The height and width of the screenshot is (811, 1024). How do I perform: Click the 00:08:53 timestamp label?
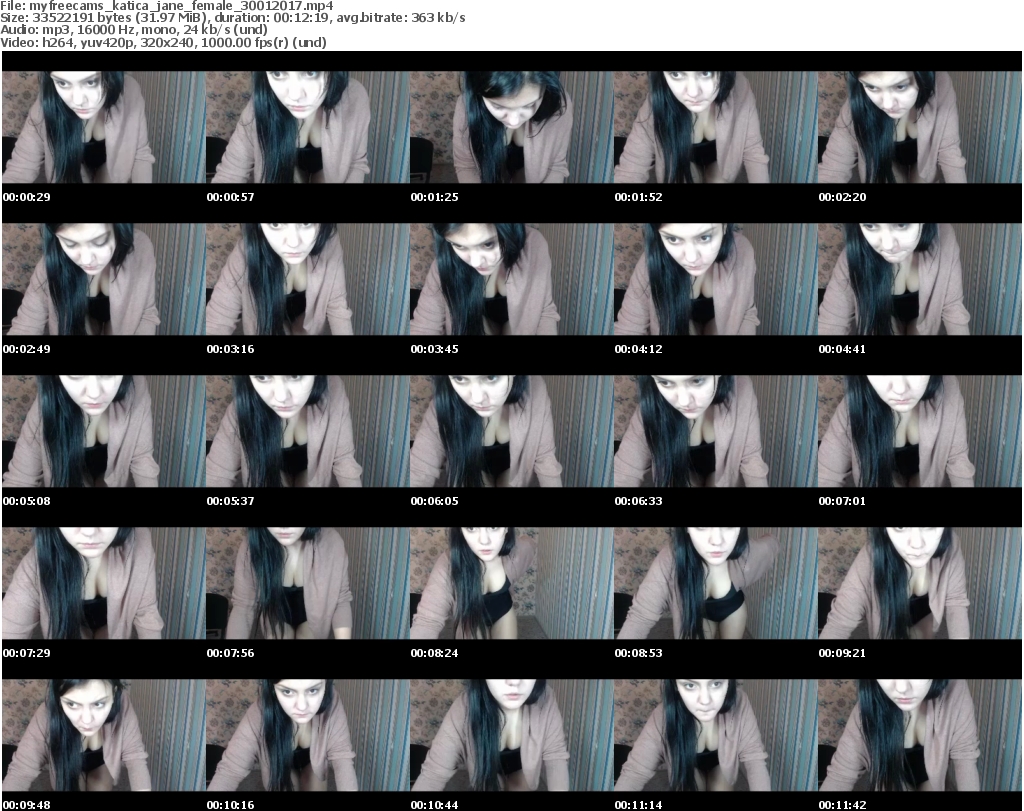tap(638, 653)
